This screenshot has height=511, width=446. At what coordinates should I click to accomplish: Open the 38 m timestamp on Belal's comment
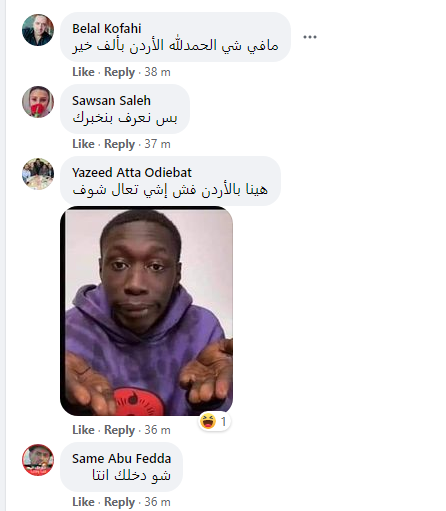[x=157, y=72]
